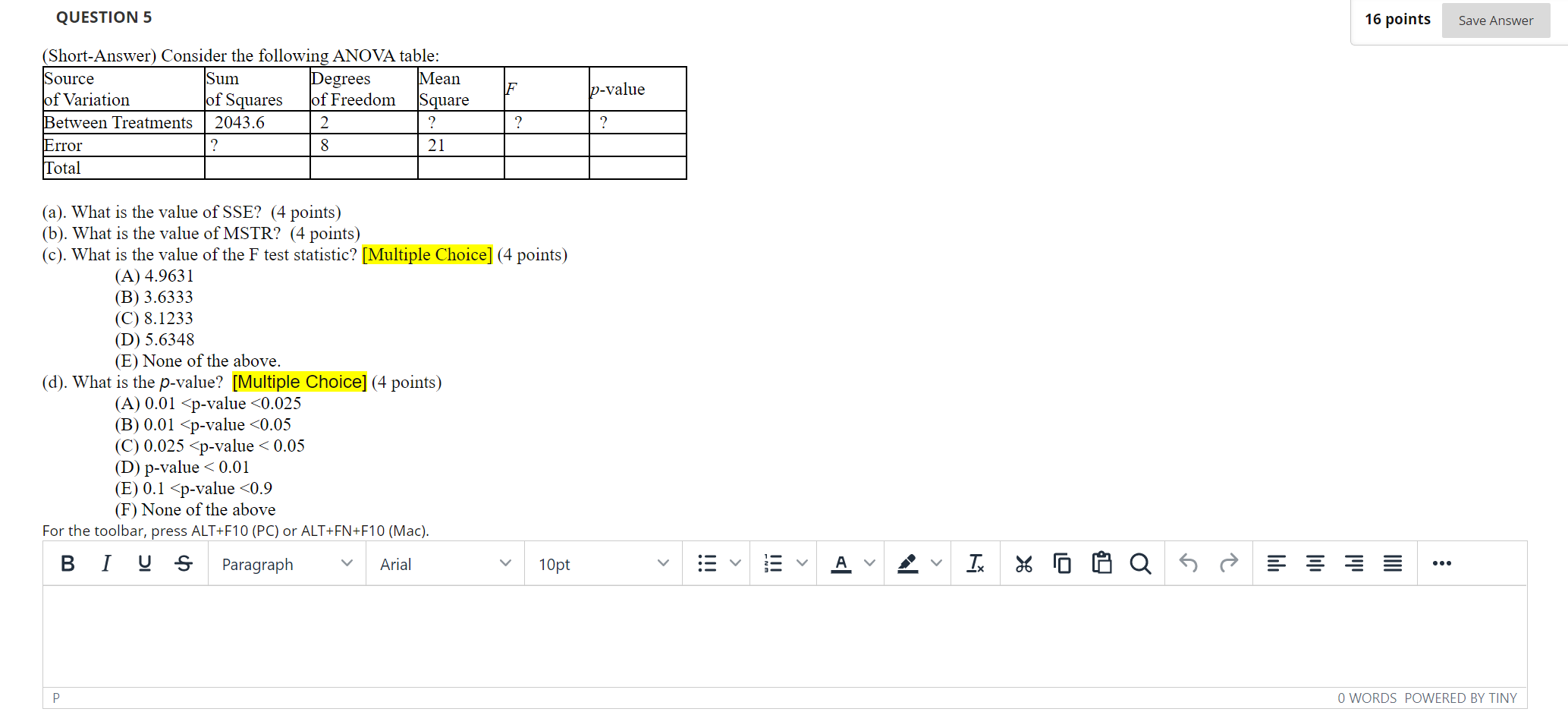Center align the text
The width and height of the screenshot is (1568, 712).
1315,563
